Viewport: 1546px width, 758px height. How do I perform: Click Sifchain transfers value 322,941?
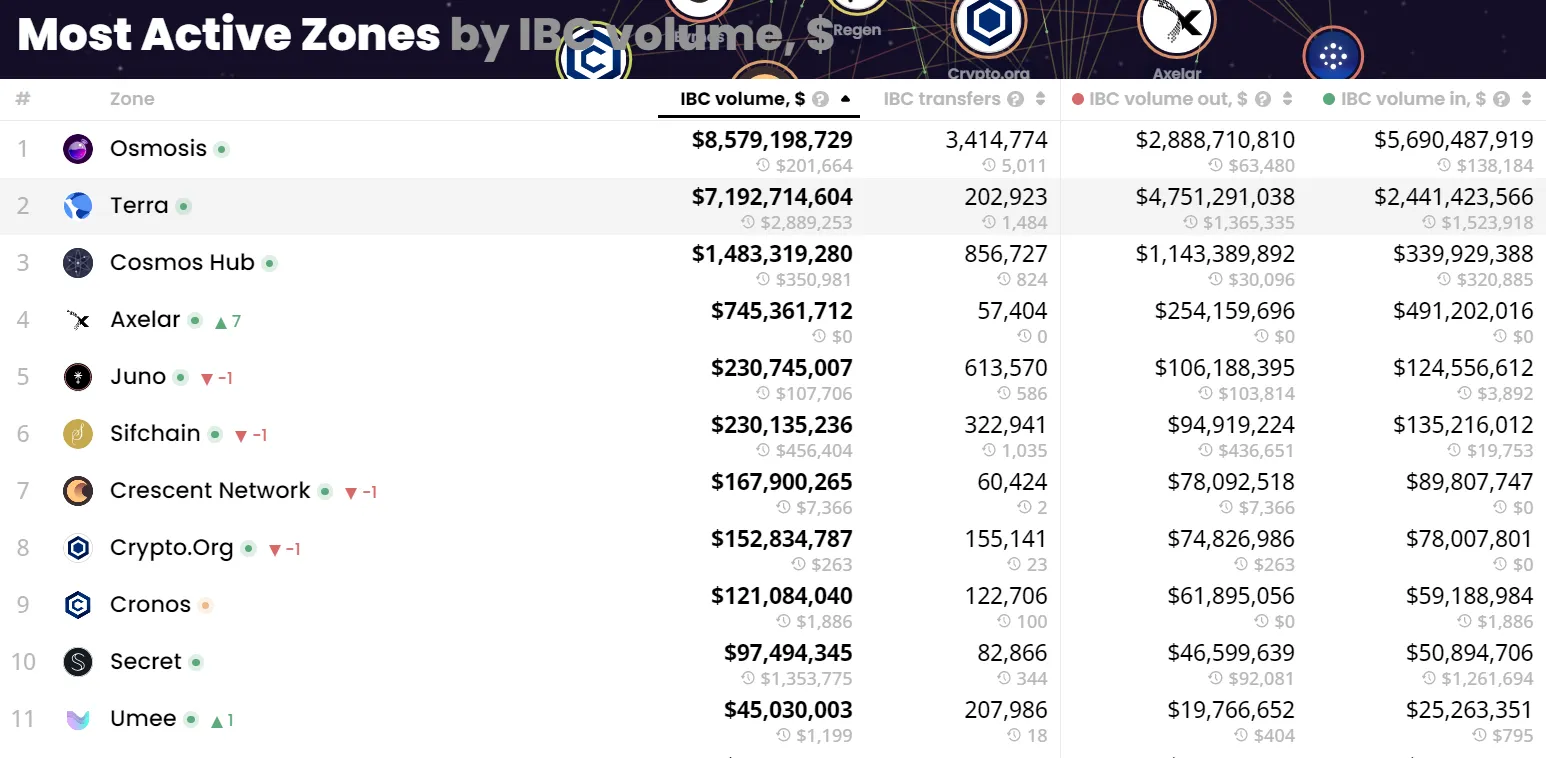tap(1006, 425)
